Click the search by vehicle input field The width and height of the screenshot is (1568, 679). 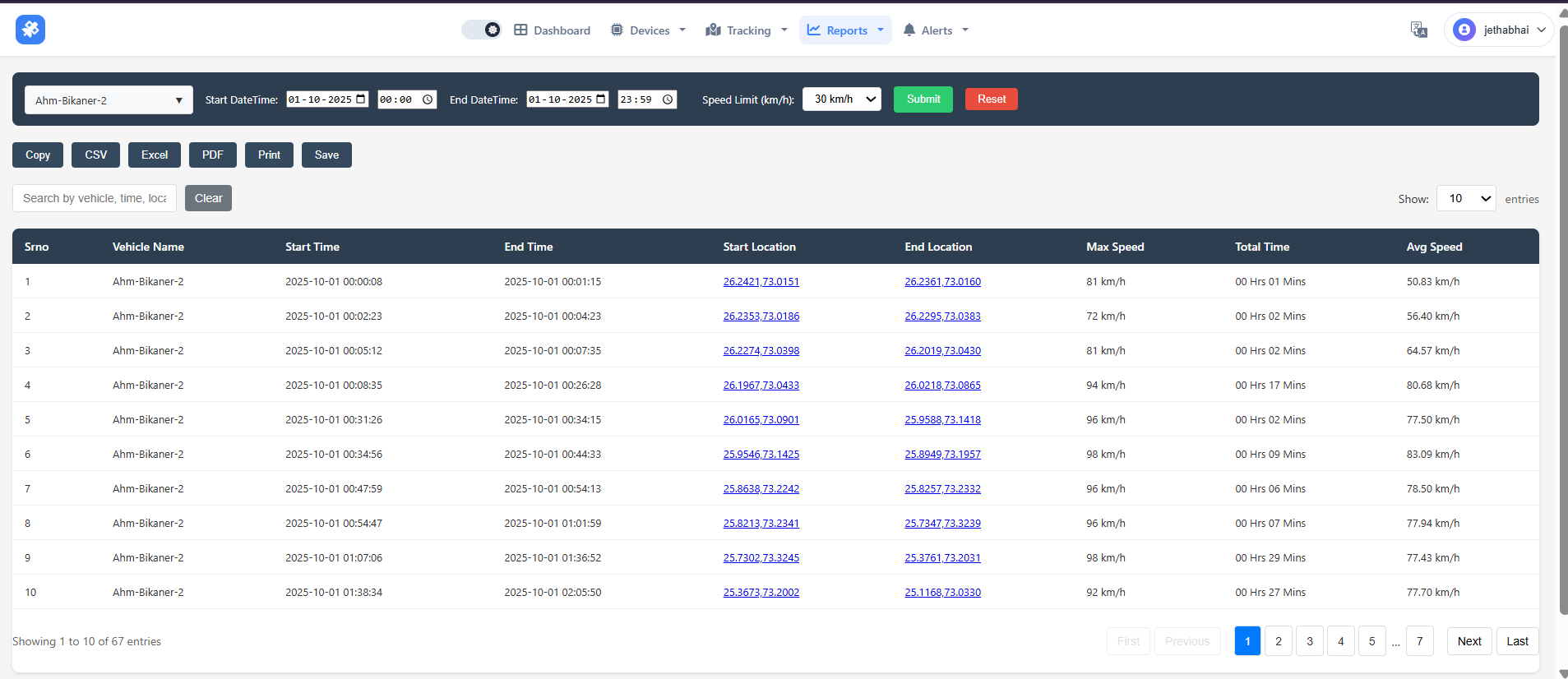95,198
